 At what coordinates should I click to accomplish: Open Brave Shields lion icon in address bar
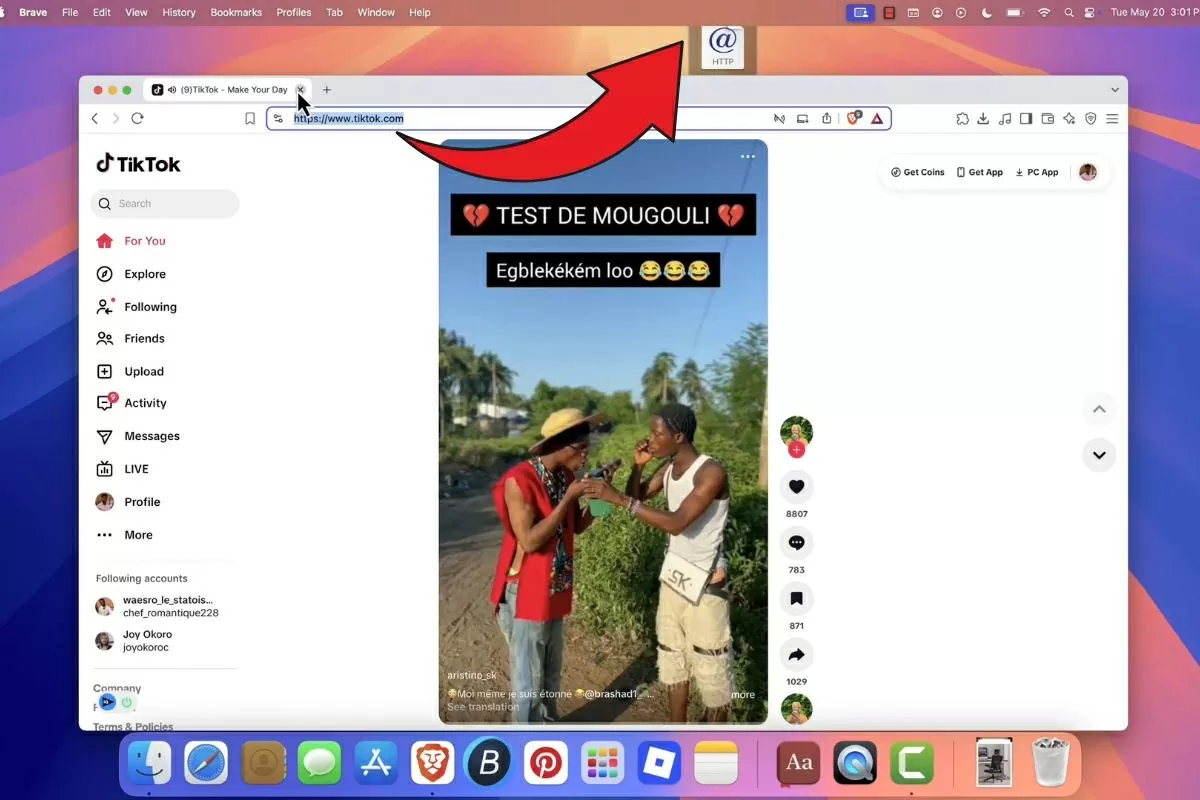click(853, 118)
